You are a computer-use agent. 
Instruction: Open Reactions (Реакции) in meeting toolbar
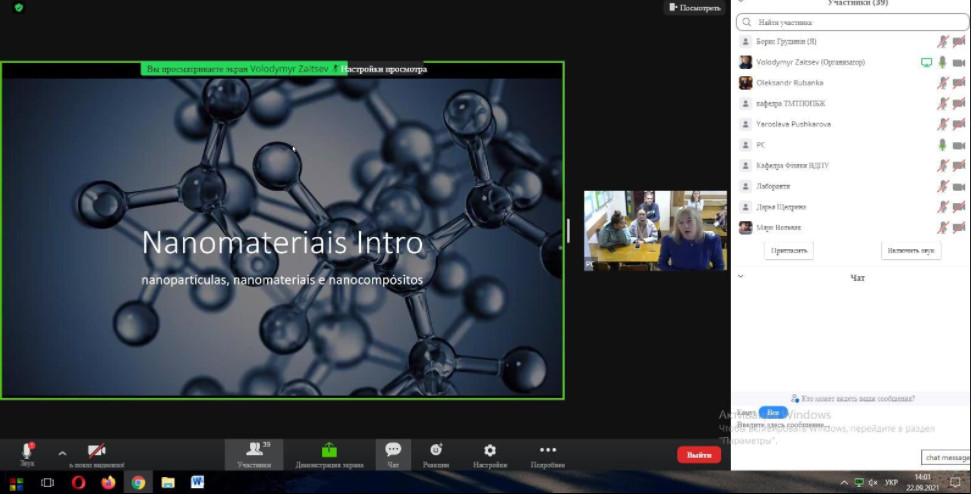coord(436,454)
